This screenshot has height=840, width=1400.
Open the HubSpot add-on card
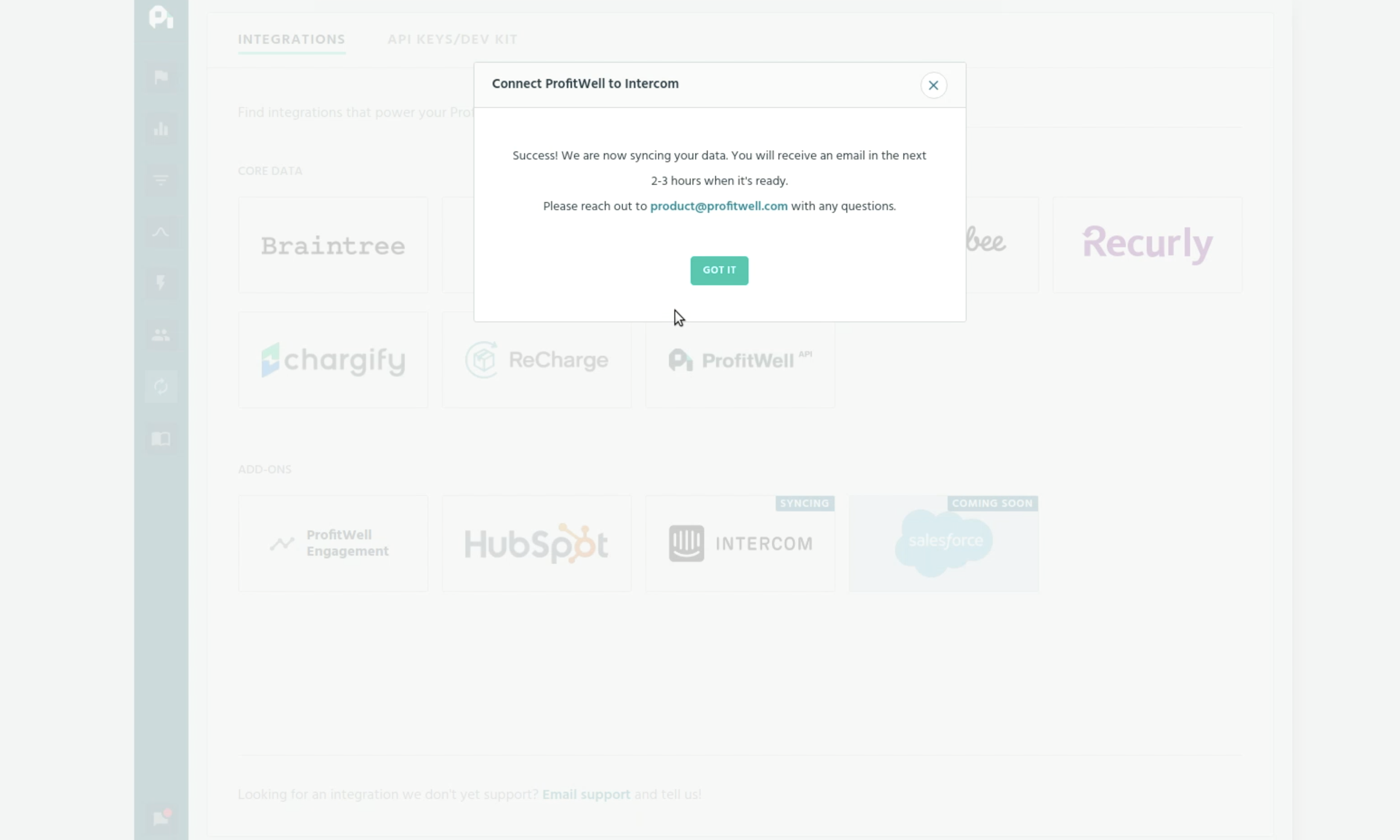point(536,543)
